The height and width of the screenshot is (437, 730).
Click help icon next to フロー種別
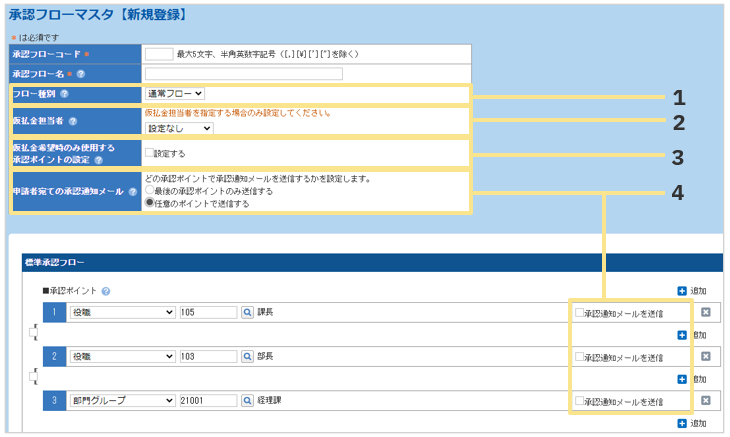pos(65,94)
